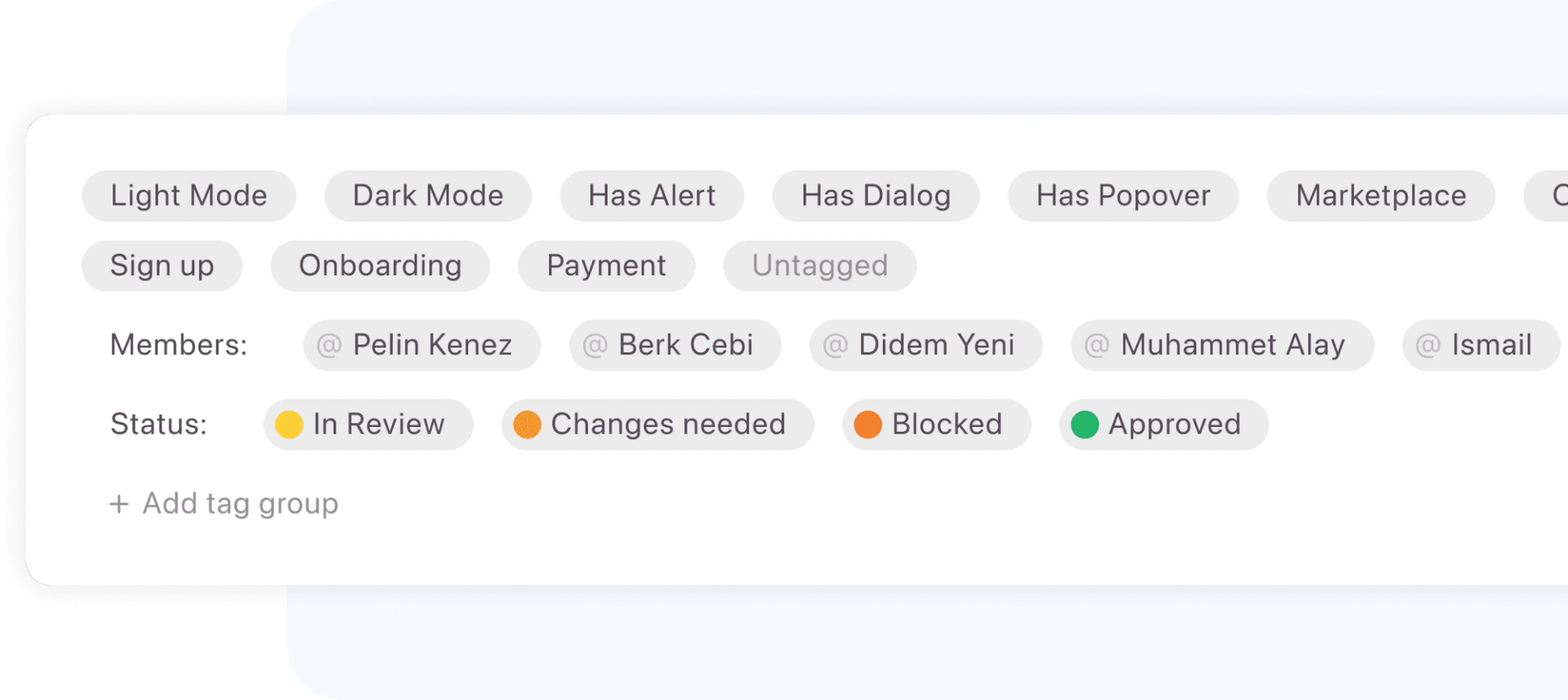Toggle the Dark Mode tag filter
1568x700 pixels.
[427, 195]
